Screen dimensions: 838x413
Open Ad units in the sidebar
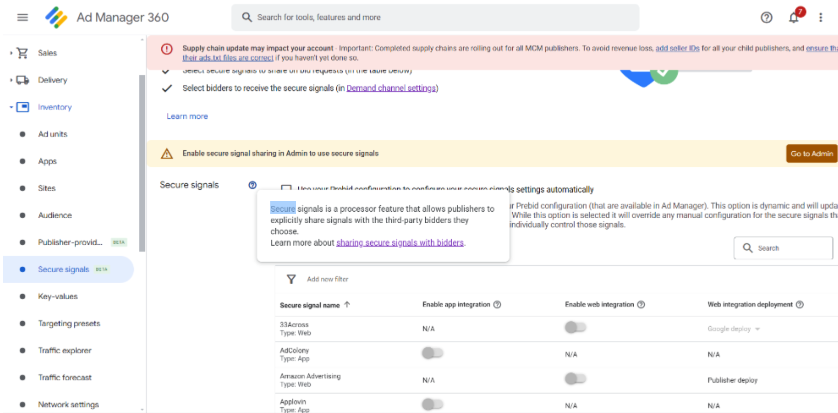coord(52,134)
